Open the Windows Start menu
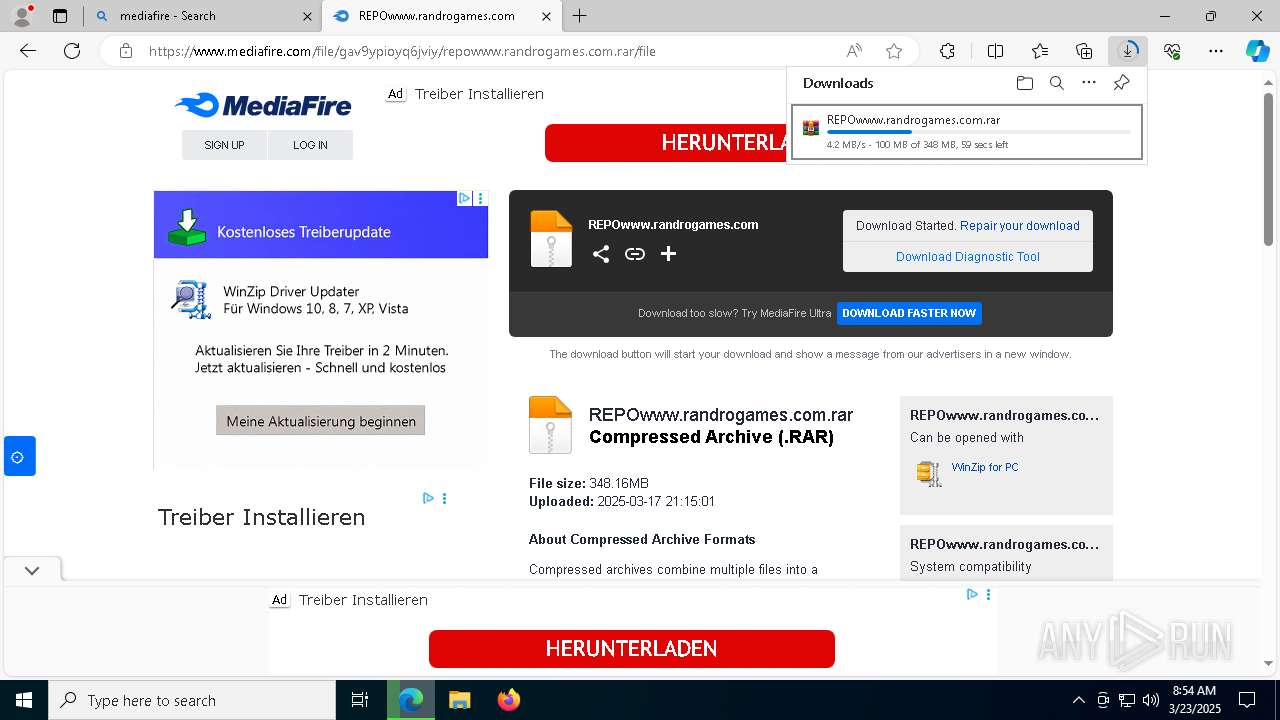Screen dimensions: 1280x720 24,700
